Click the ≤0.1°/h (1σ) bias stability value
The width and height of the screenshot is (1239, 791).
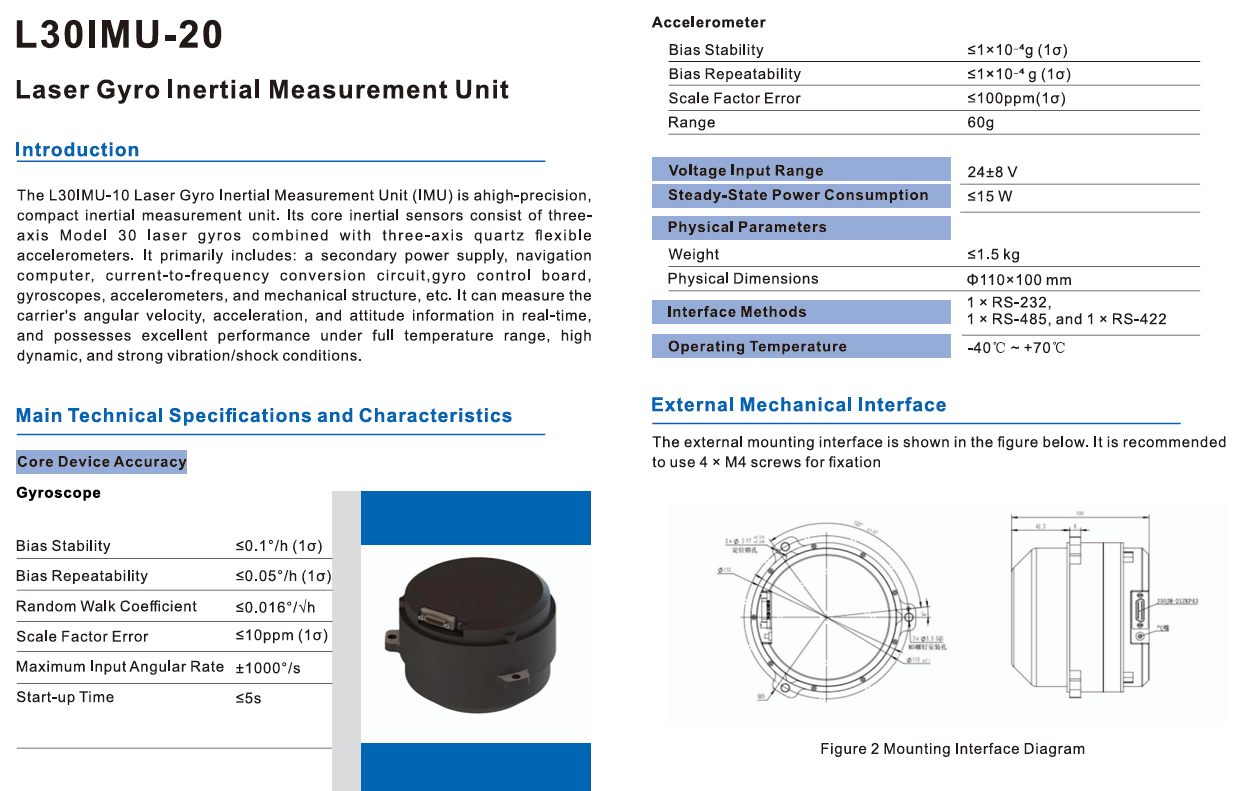click(279, 546)
